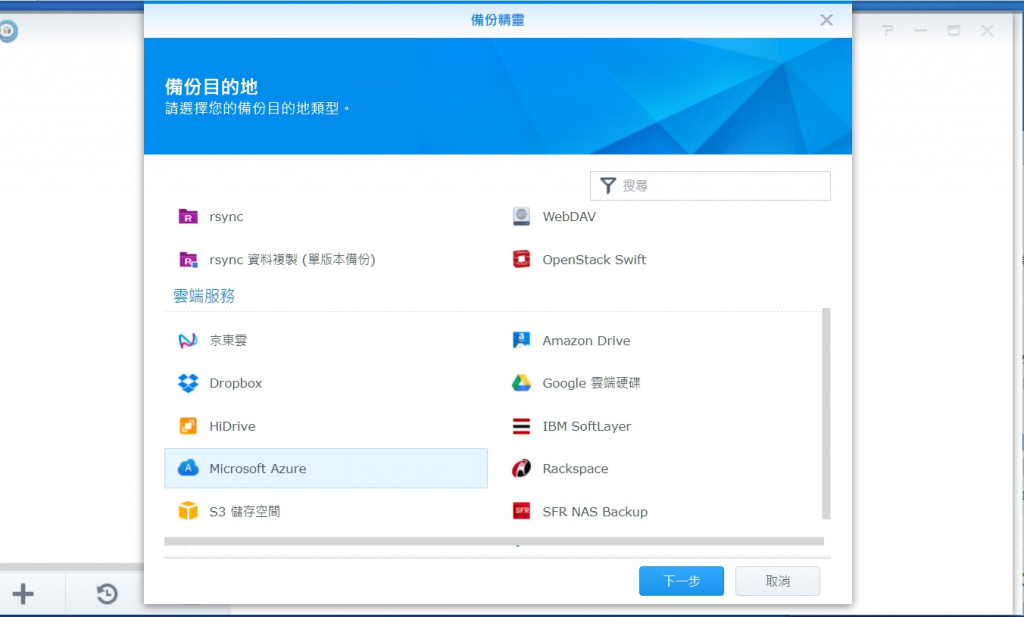Select the '京東雲' text label
Viewport: 1024px width, 617px height.
pyautogui.click(x=228, y=340)
